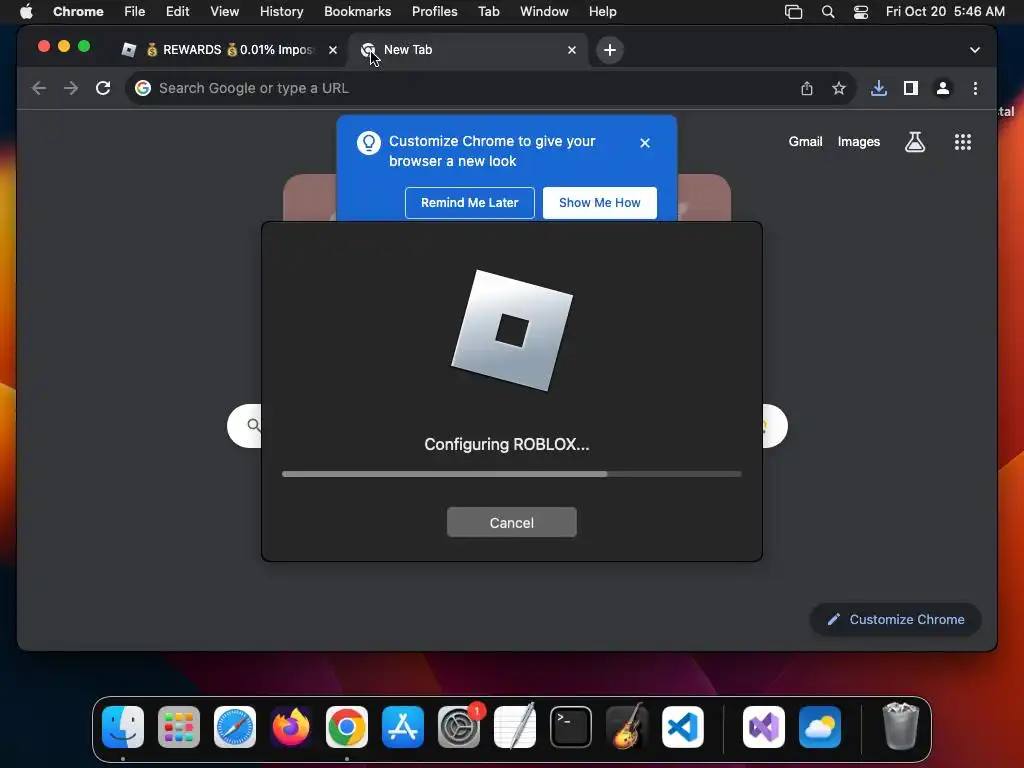Open Spotlight search in menu bar
Viewport: 1024px width, 768px height.
coord(827,11)
